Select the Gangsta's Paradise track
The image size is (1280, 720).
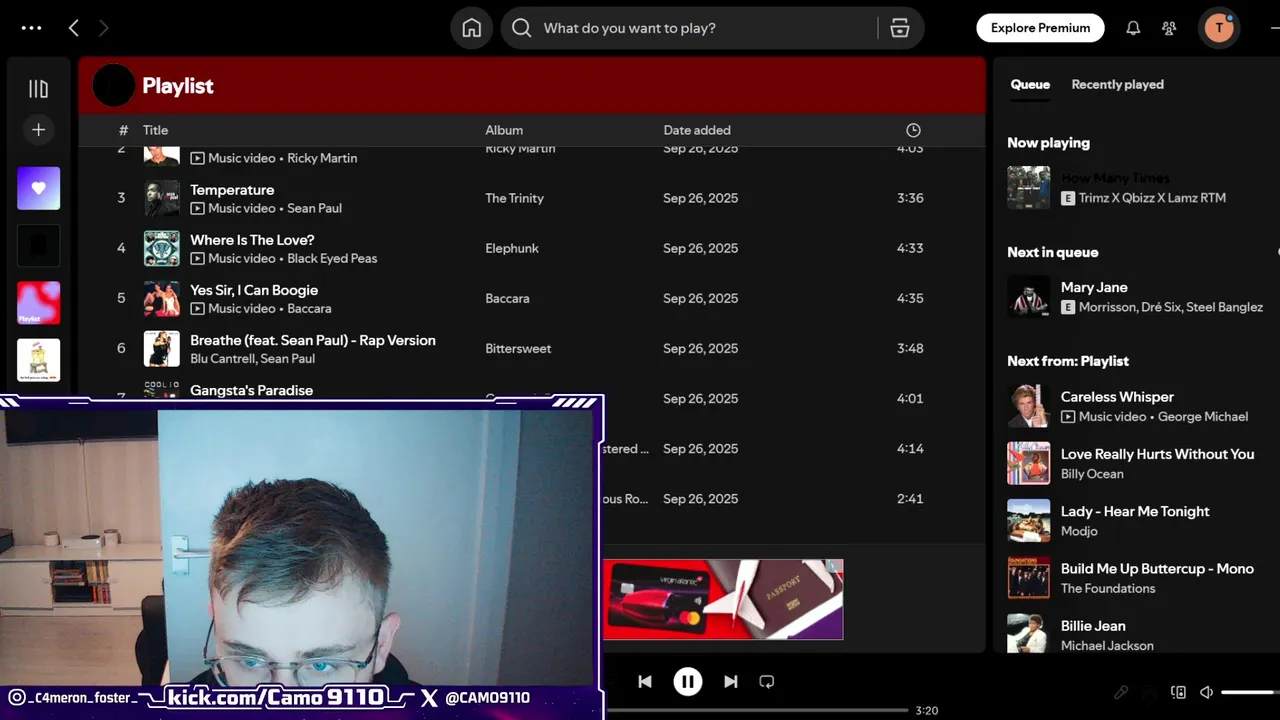coord(251,390)
